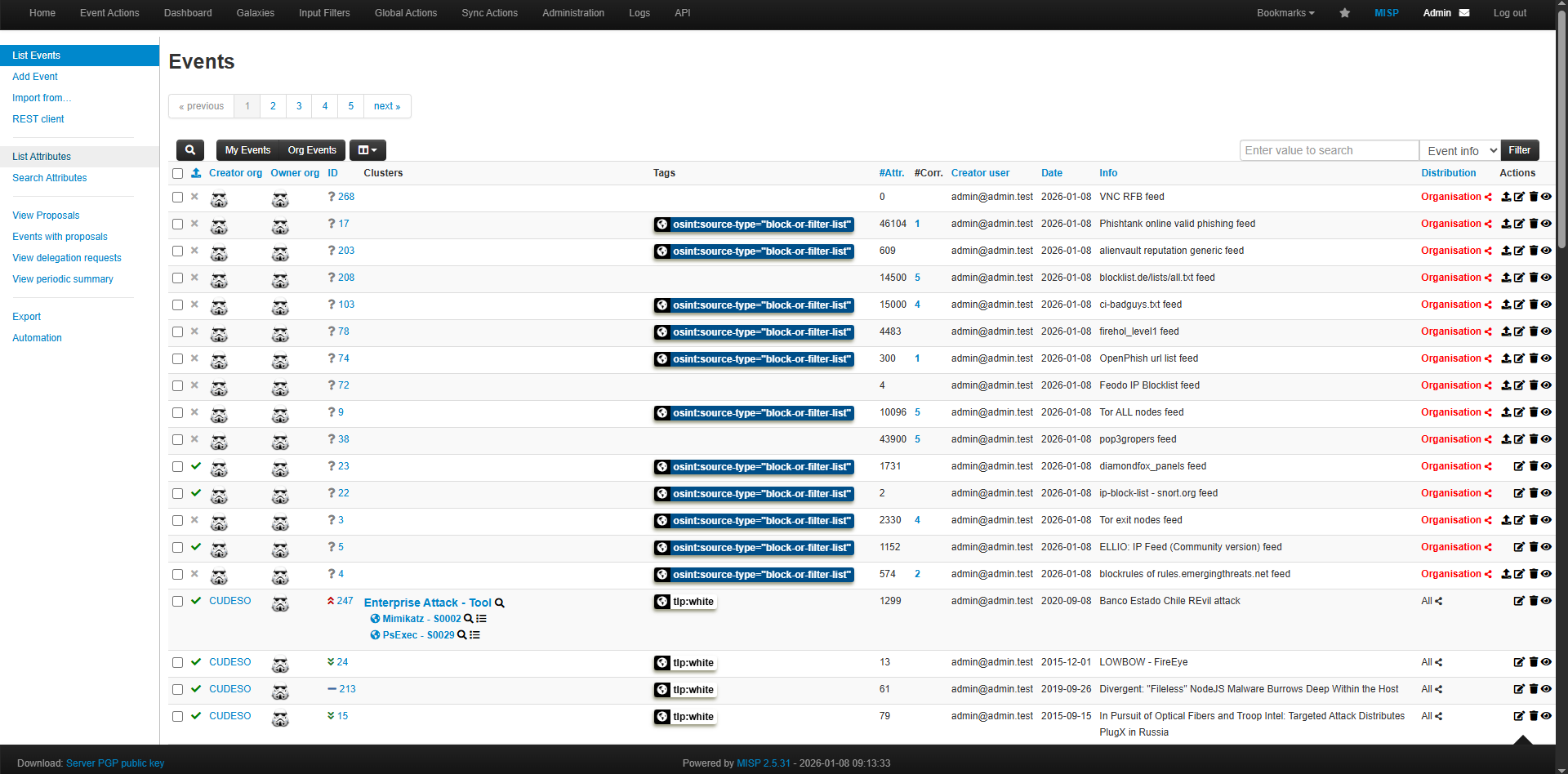Select checkbox for event 103
1568x774 pixels.
177,305
